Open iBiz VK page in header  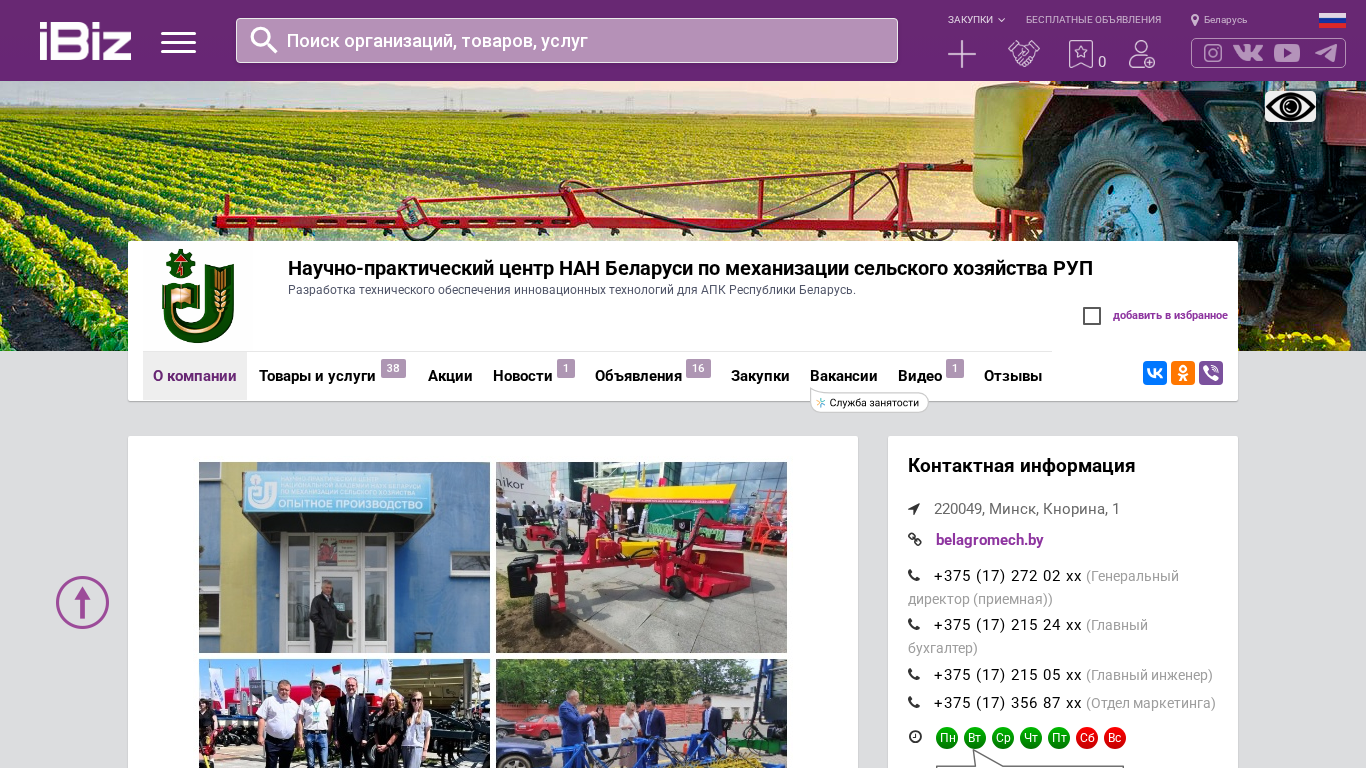click(1248, 53)
